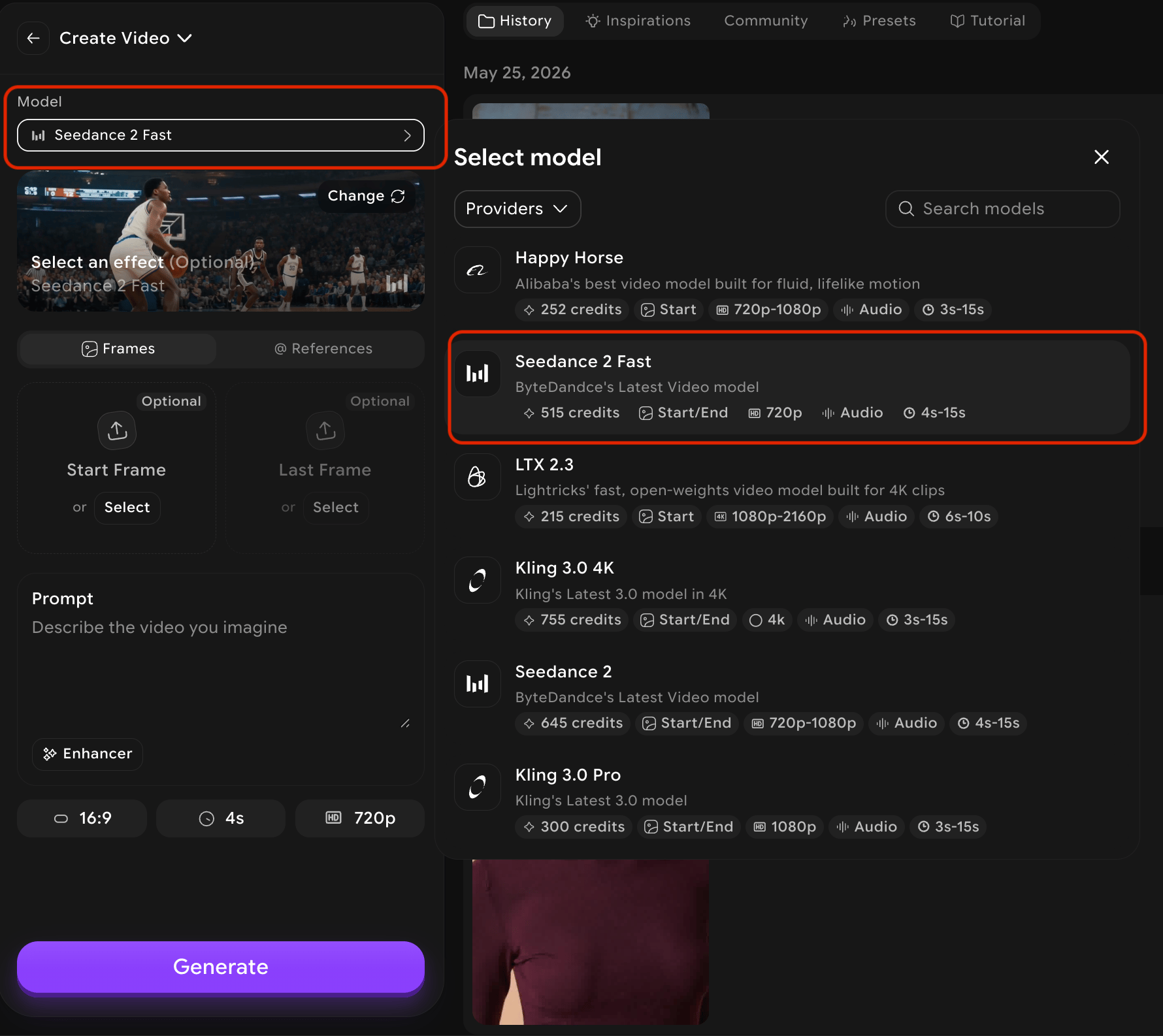Open the 16:9 aspect ratio option
This screenshot has width=1163, height=1036.
click(x=82, y=818)
